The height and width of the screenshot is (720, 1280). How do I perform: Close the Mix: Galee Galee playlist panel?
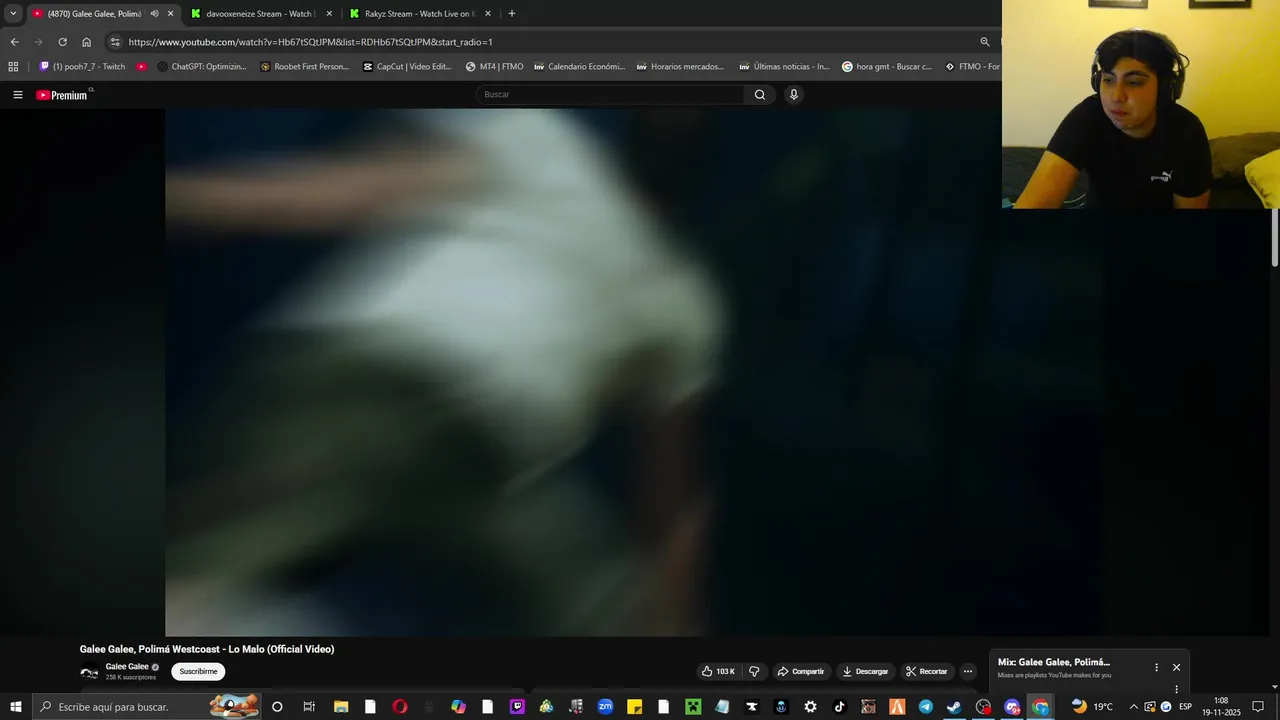[1176, 667]
